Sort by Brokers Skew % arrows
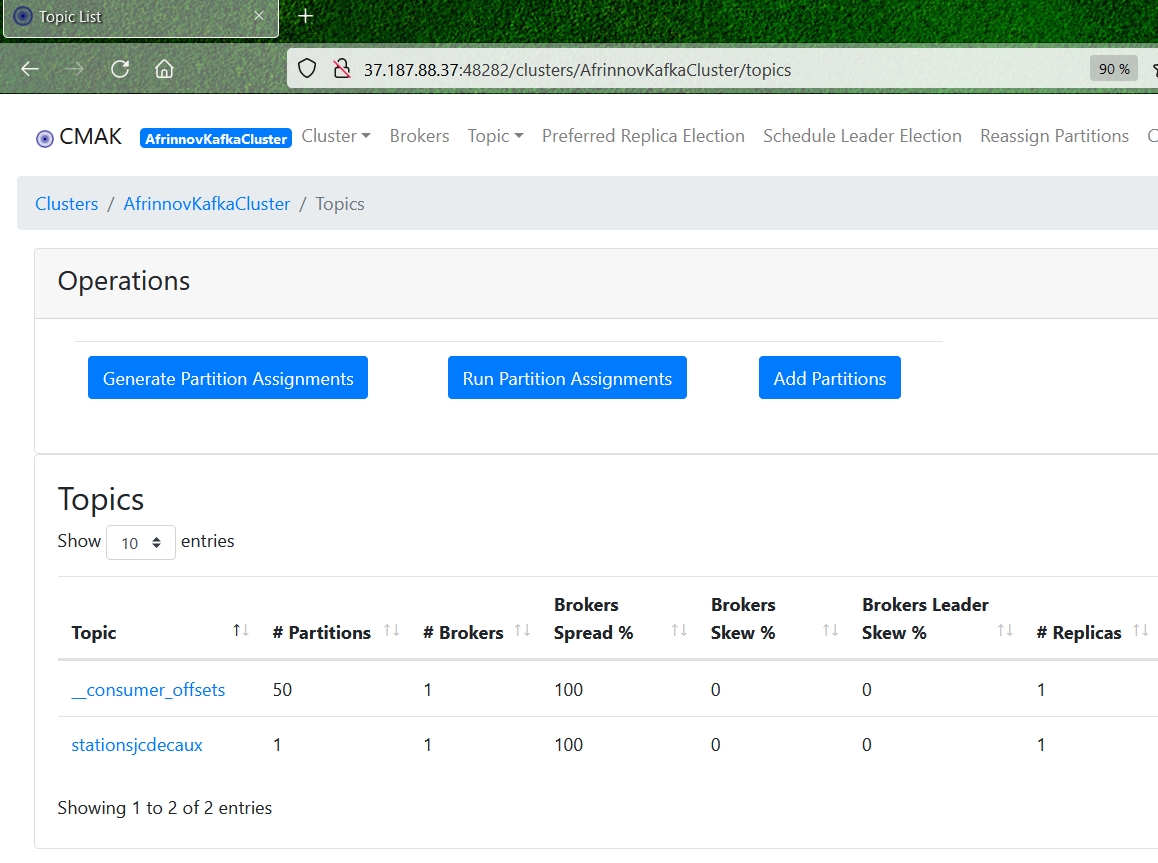This screenshot has width=1158, height=863. click(831, 631)
